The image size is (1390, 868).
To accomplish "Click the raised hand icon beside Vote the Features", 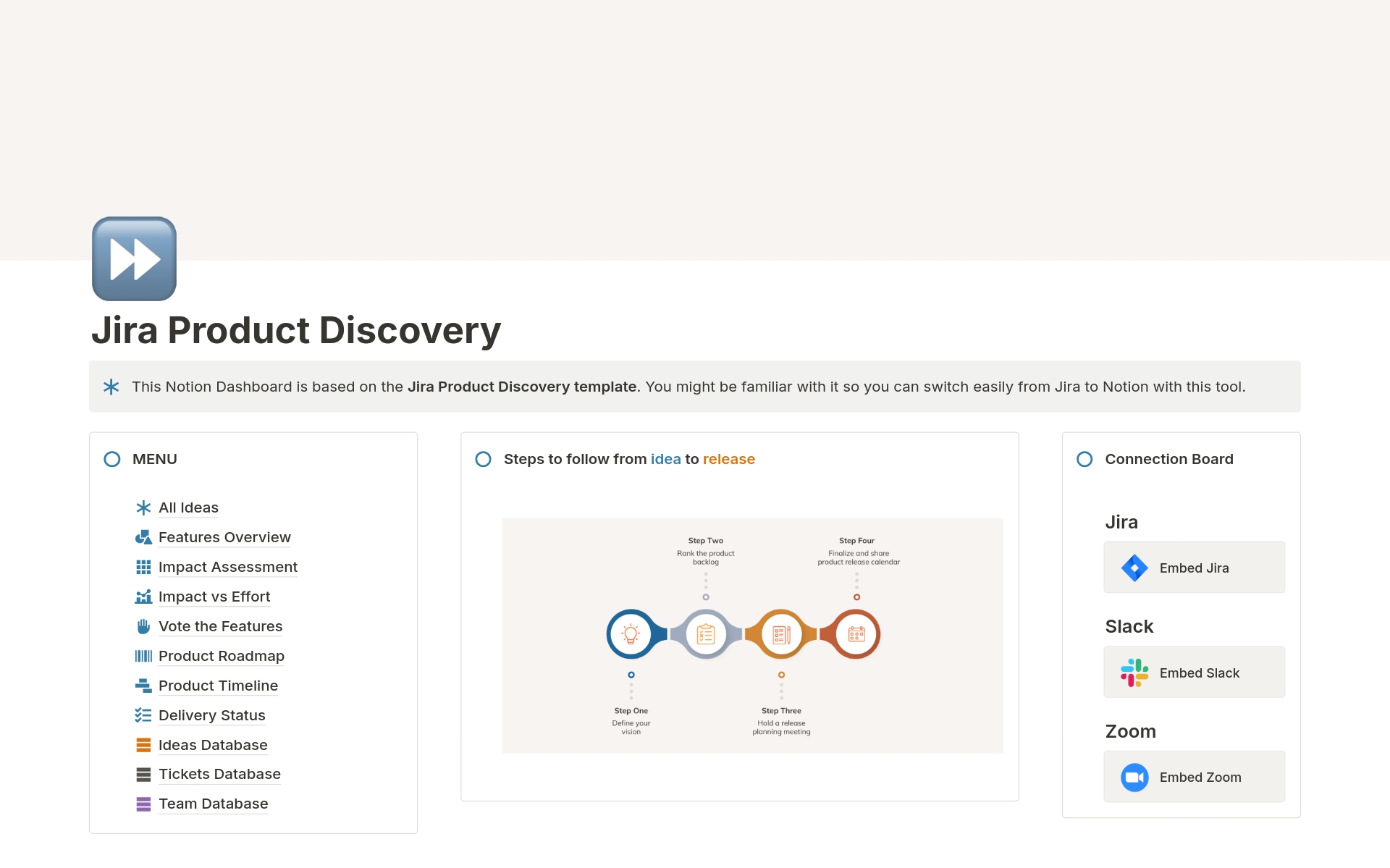I will coord(143,626).
